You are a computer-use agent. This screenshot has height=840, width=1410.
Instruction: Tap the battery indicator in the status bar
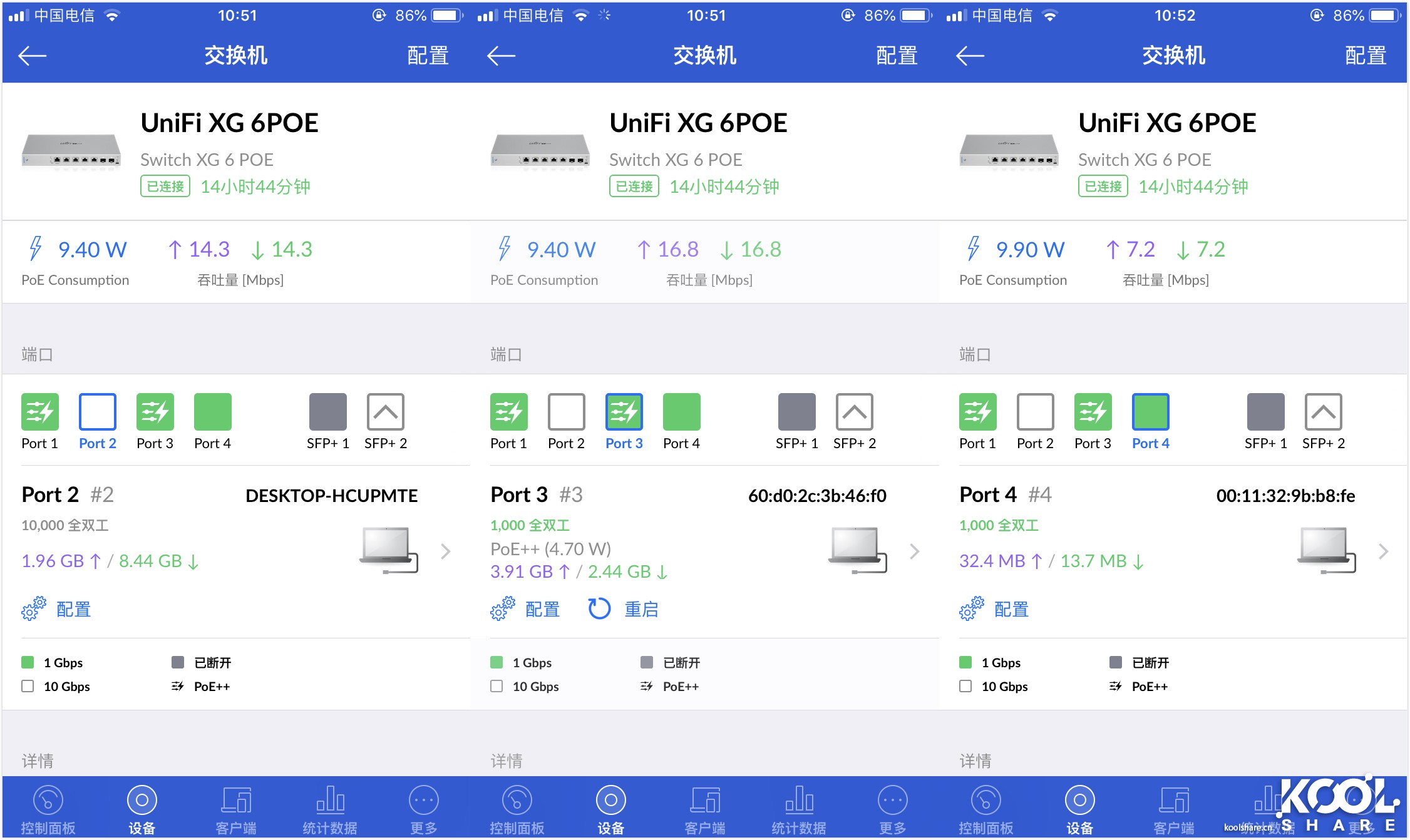(445, 15)
